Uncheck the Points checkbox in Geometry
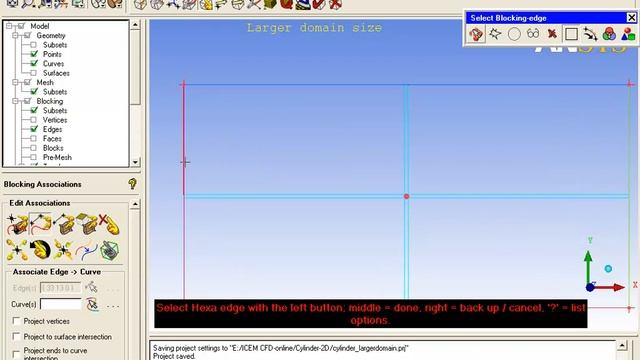The image size is (640, 360). [34, 54]
